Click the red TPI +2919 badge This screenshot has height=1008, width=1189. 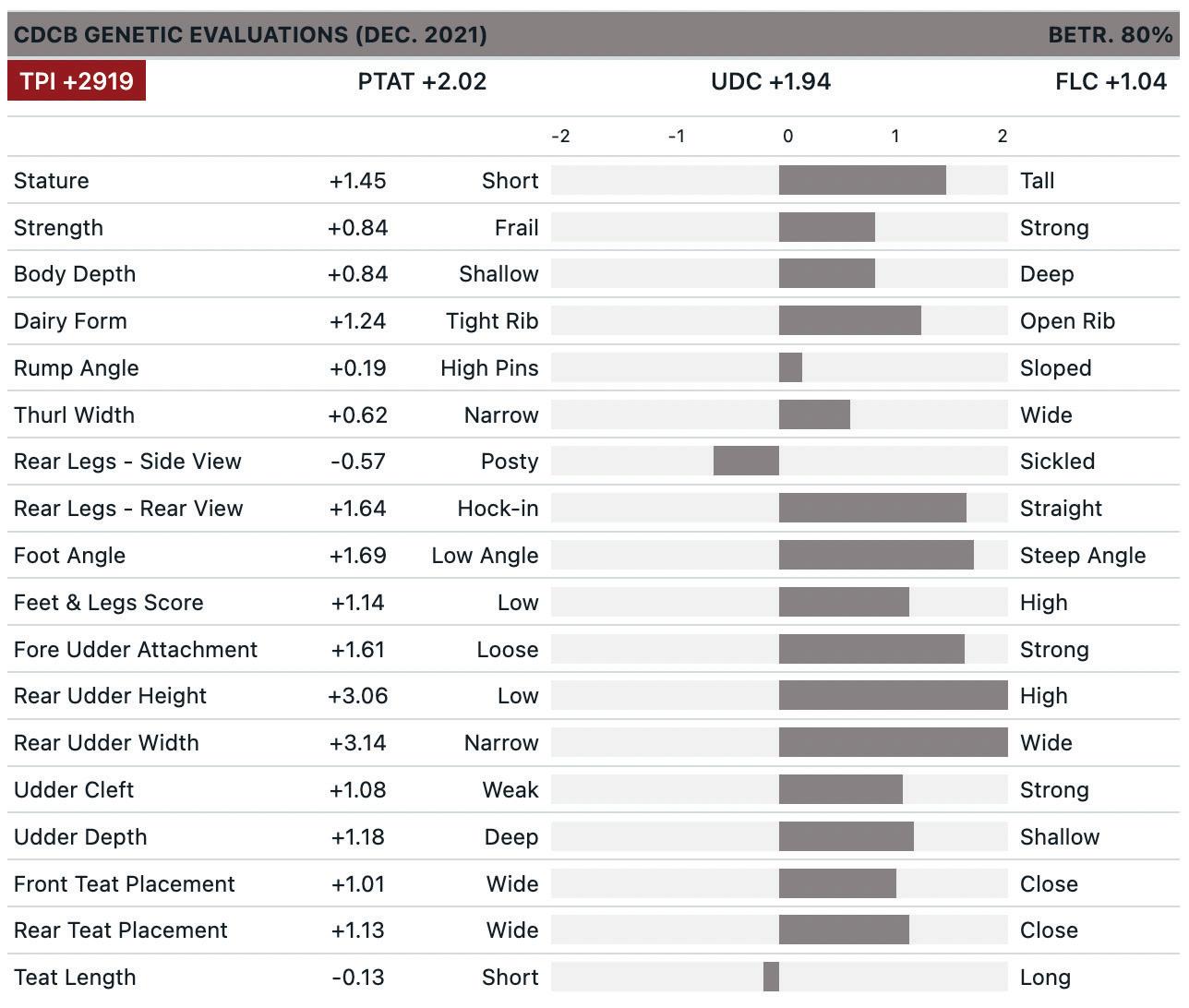tap(77, 81)
